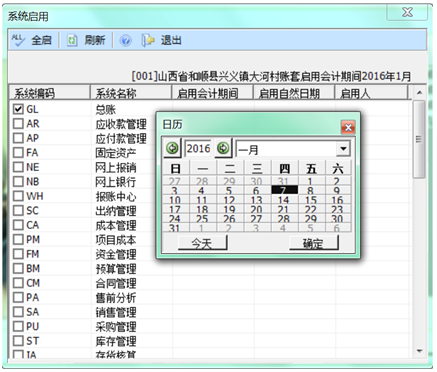This screenshot has height=372, width=437.
Task: Close the 系统启用 window
Action: (x=407, y=13)
